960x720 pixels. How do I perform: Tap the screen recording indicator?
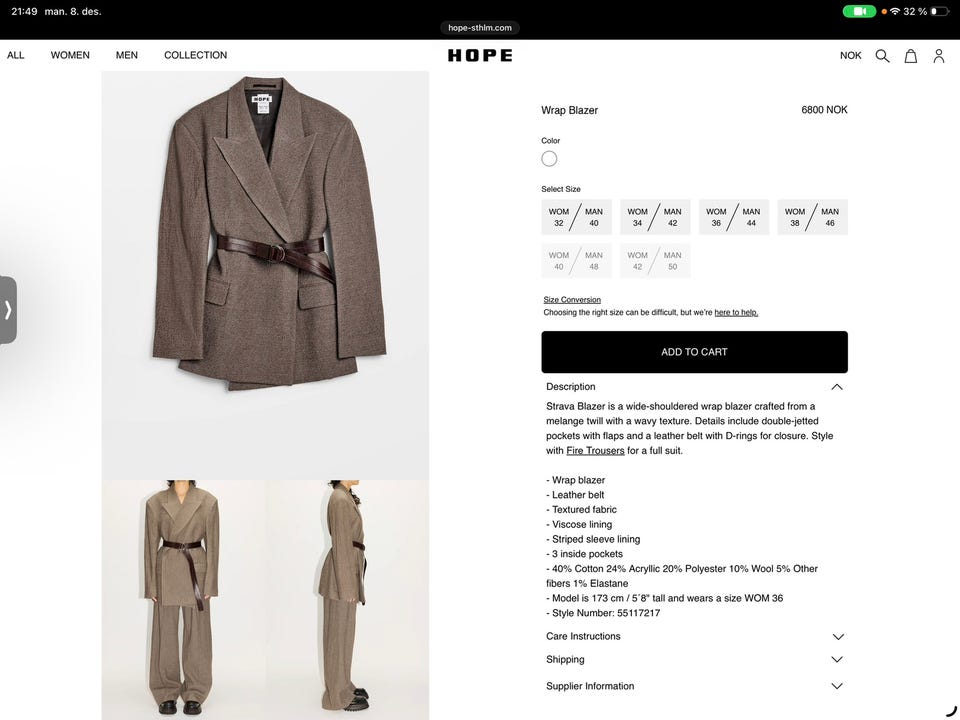859,11
